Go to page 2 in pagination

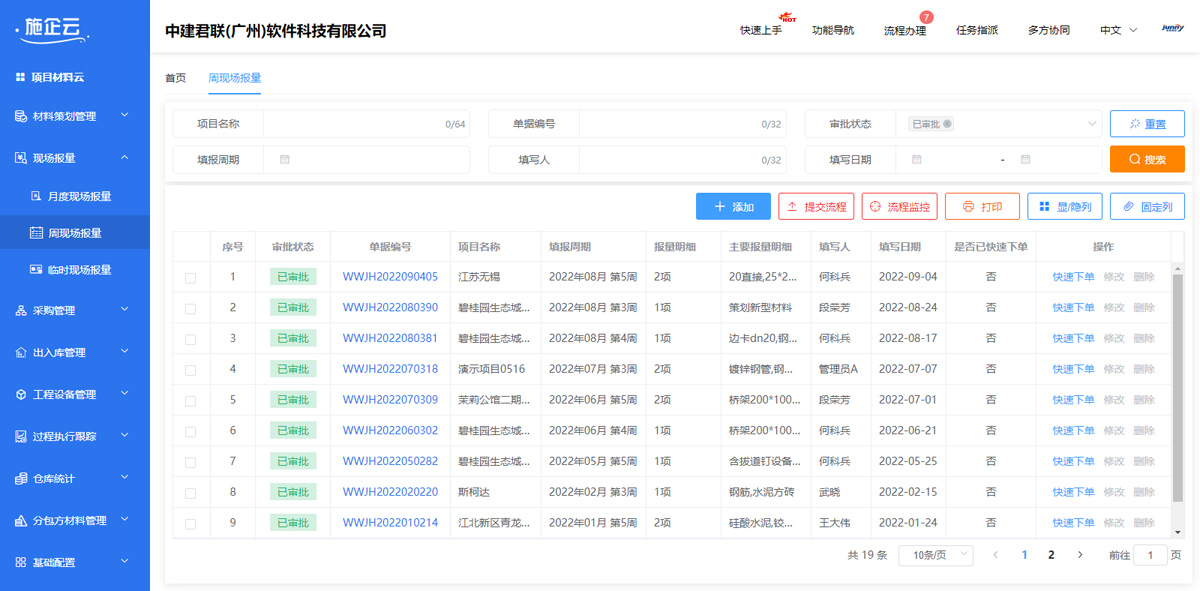click(1051, 555)
